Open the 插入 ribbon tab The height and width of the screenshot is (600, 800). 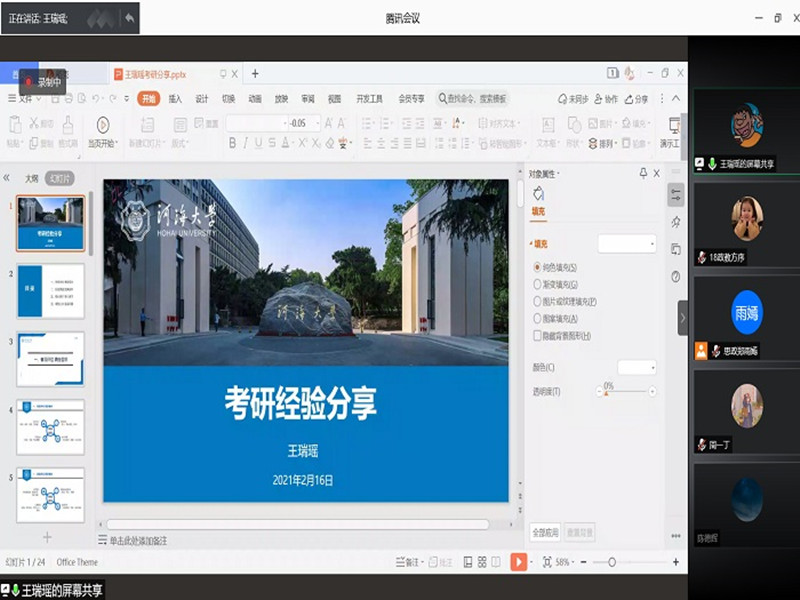coord(175,99)
